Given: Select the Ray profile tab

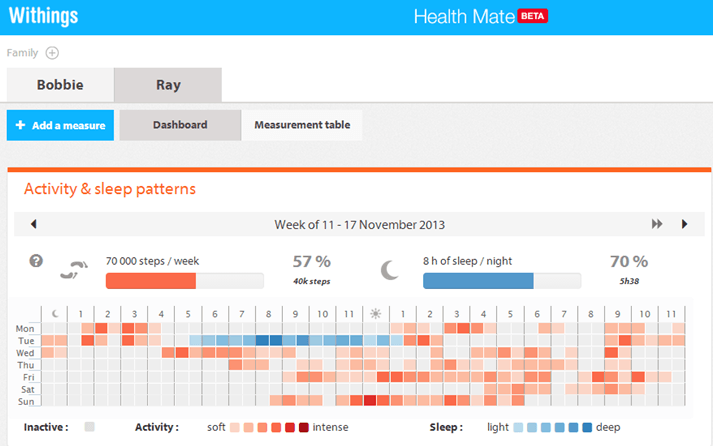Looking at the screenshot, I should click(x=168, y=85).
